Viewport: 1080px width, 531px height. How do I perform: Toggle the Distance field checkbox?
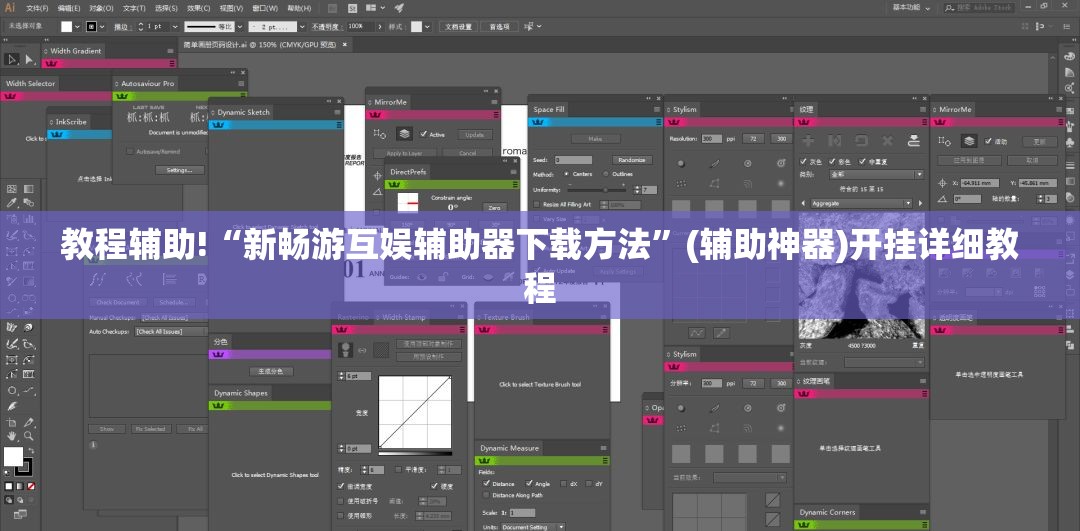[488, 483]
